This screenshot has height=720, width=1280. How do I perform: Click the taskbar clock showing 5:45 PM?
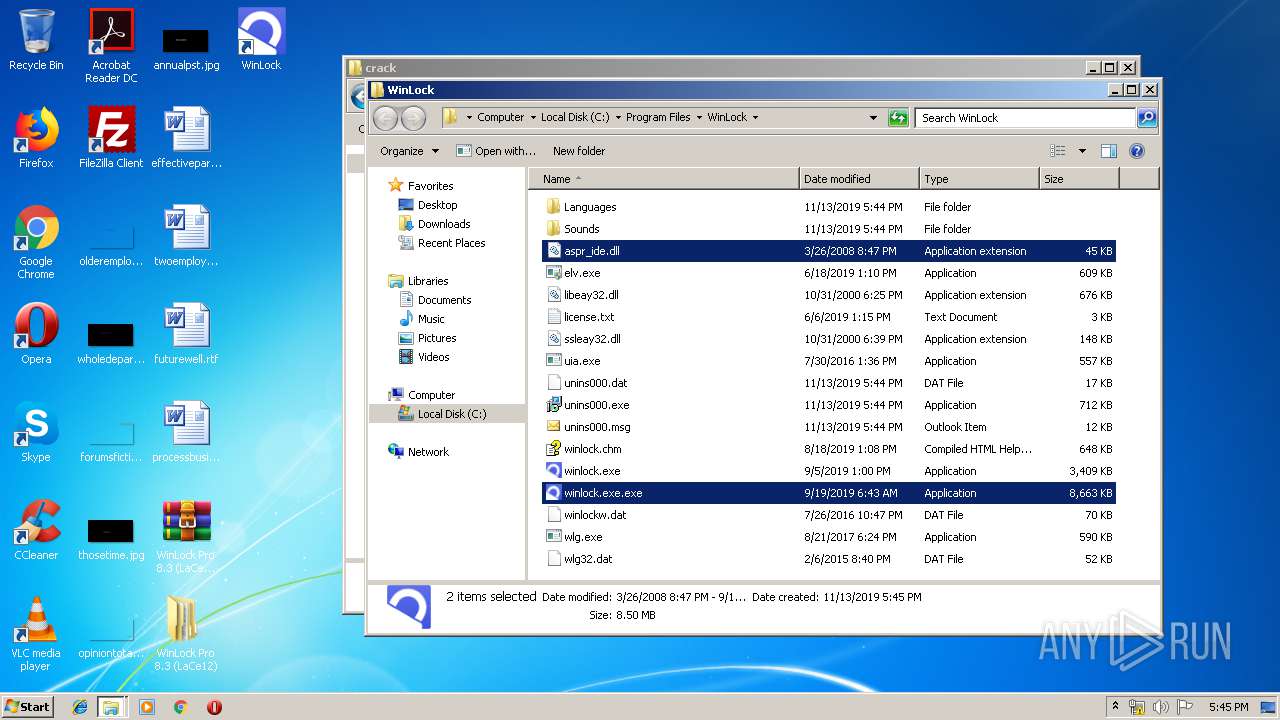[1228, 707]
